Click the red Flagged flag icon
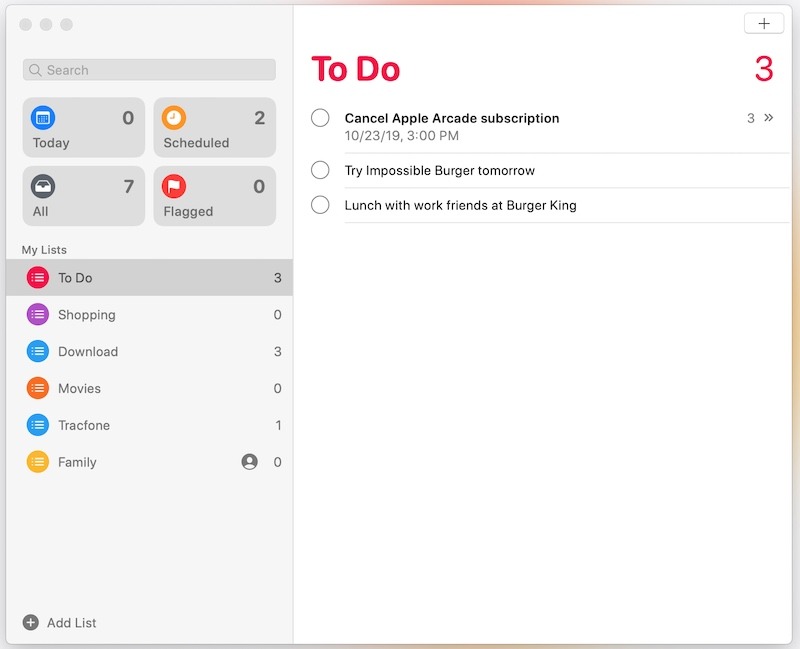Viewport: 800px width, 649px height. pos(173,186)
